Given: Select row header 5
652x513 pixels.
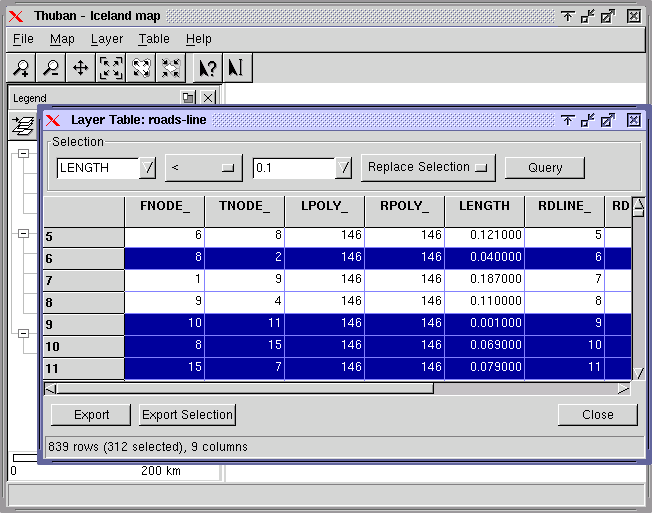Looking at the screenshot, I should tap(84, 237).
